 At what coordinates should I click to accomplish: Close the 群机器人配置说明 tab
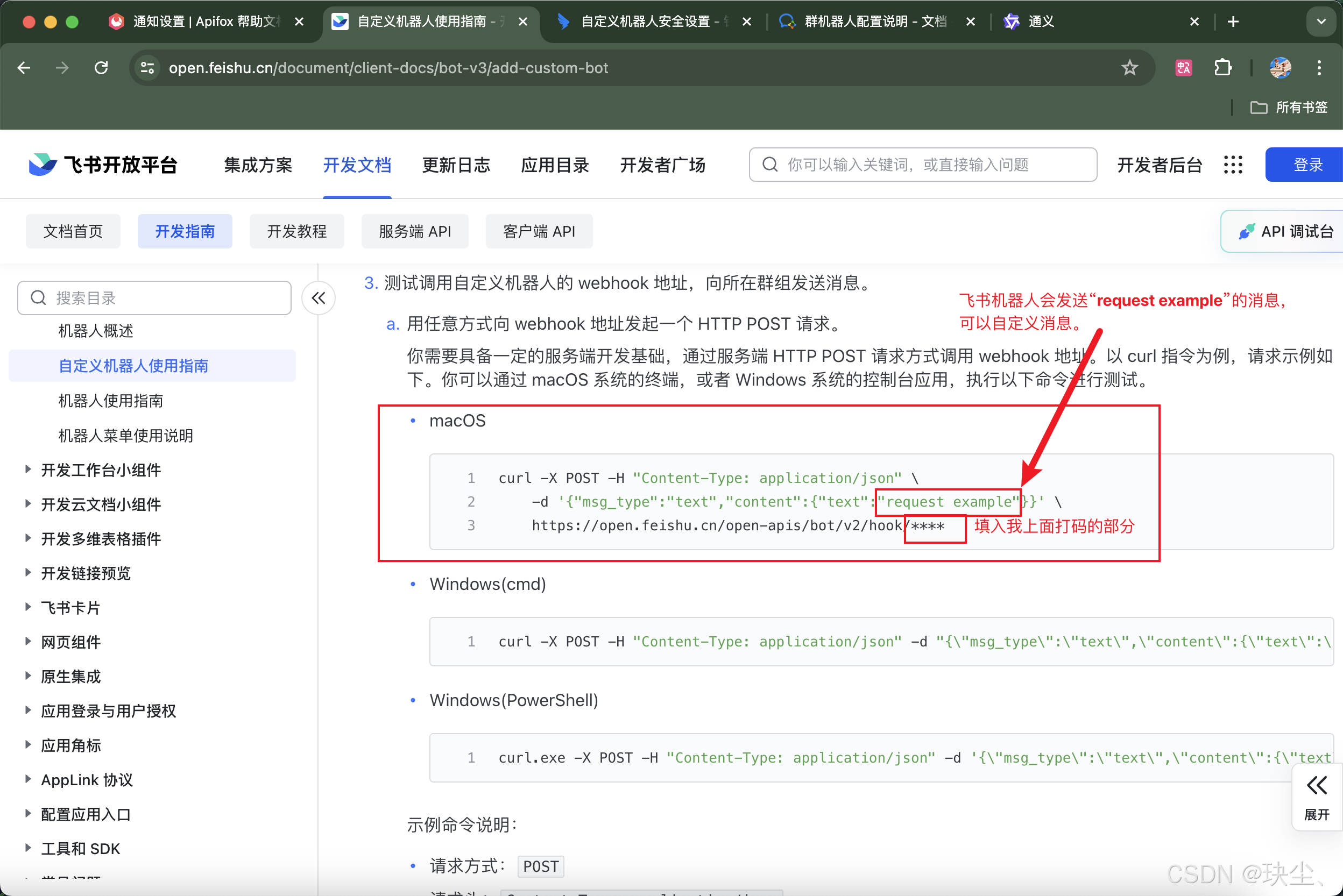[x=970, y=22]
